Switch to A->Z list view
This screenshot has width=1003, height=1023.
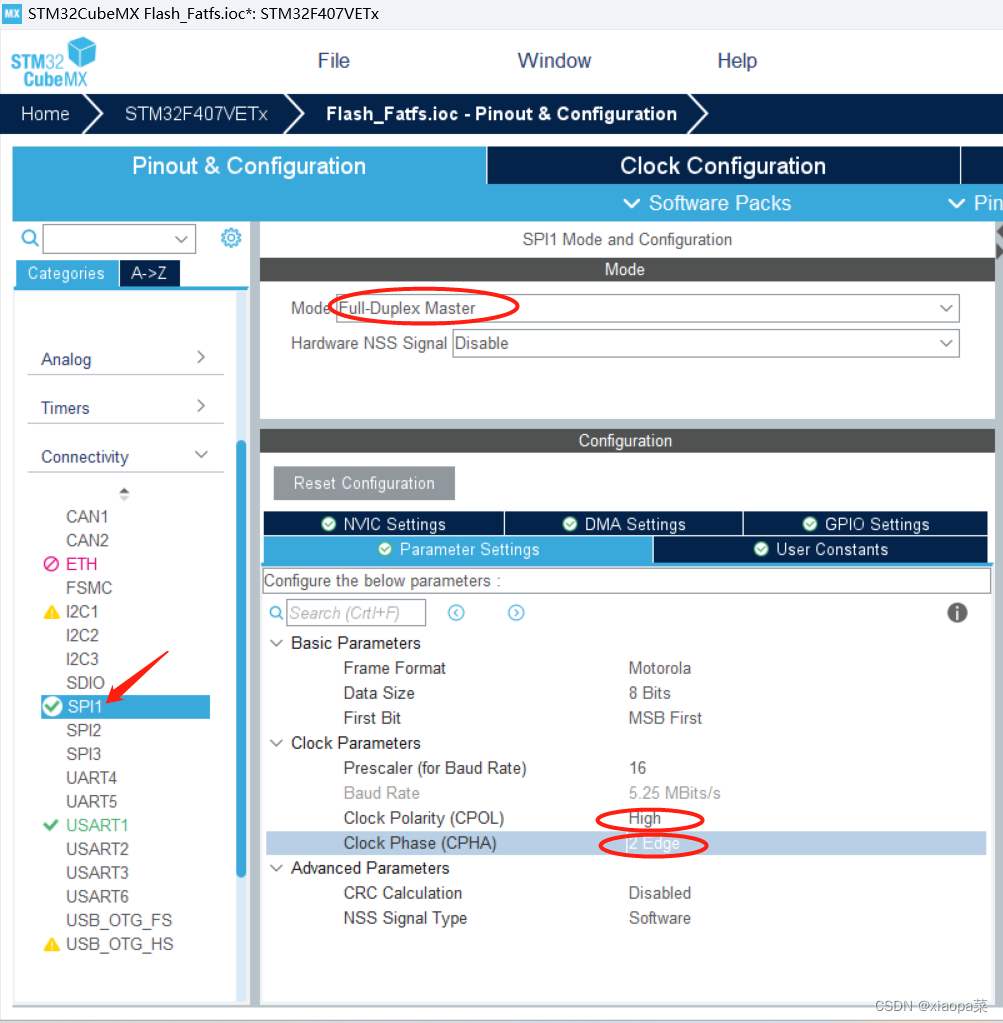pyautogui.click(x=149, y=273)
